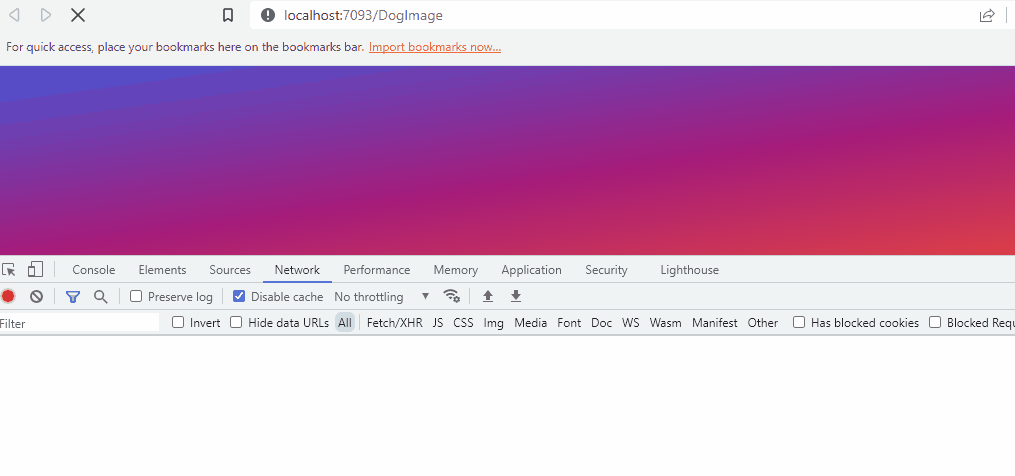
Task: Stop recording network log red button
Action: pyautogui.click(x=8, y=297)
